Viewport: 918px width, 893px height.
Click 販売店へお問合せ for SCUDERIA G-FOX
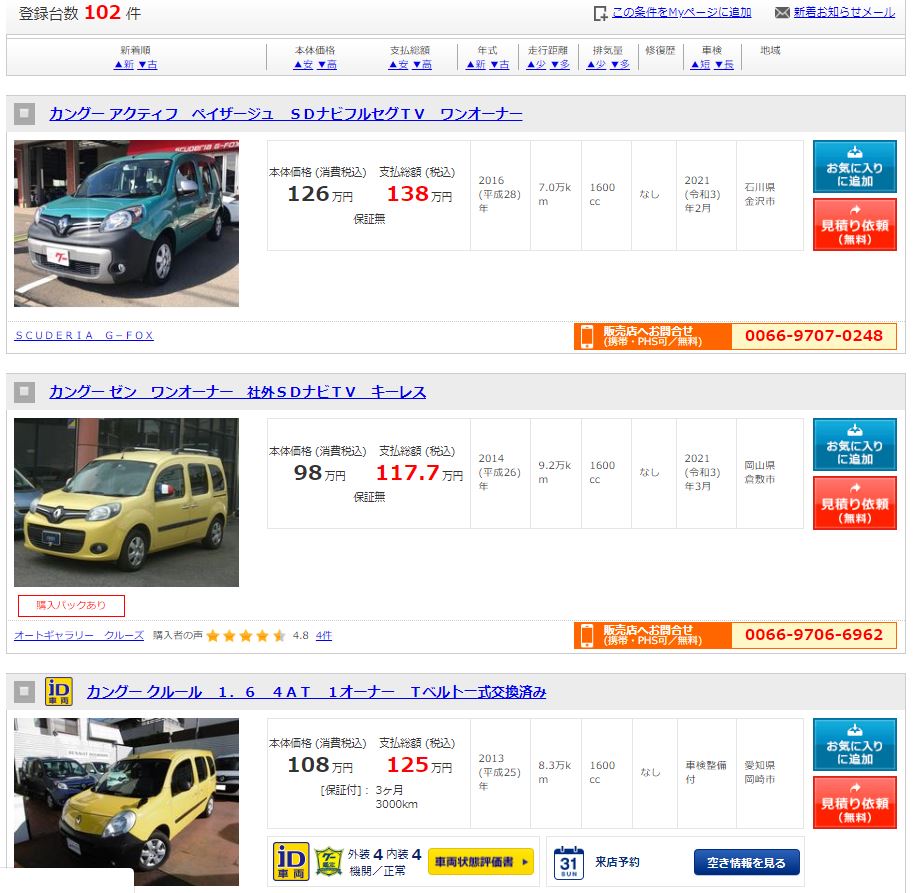coord(653,336)
